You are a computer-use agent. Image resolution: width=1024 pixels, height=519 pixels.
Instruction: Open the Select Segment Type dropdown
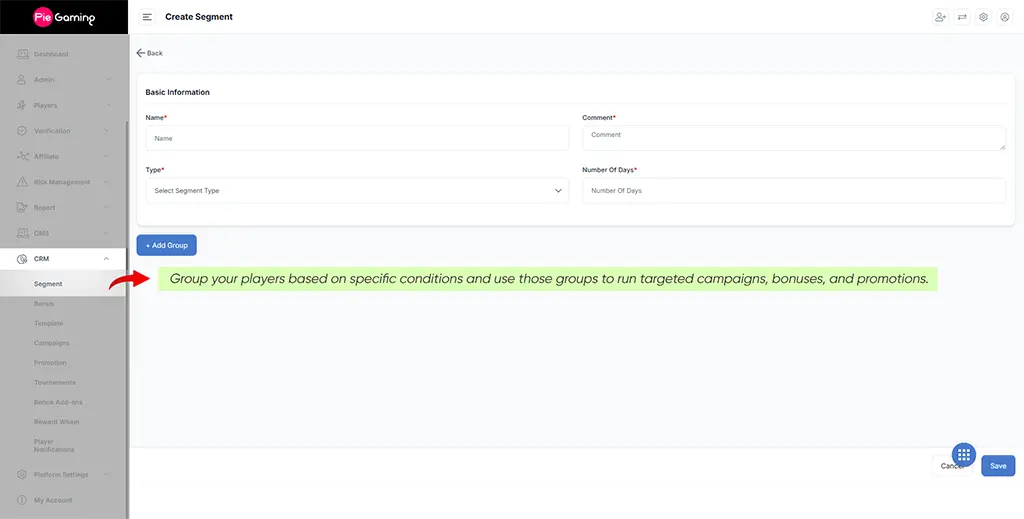(357, 191)
